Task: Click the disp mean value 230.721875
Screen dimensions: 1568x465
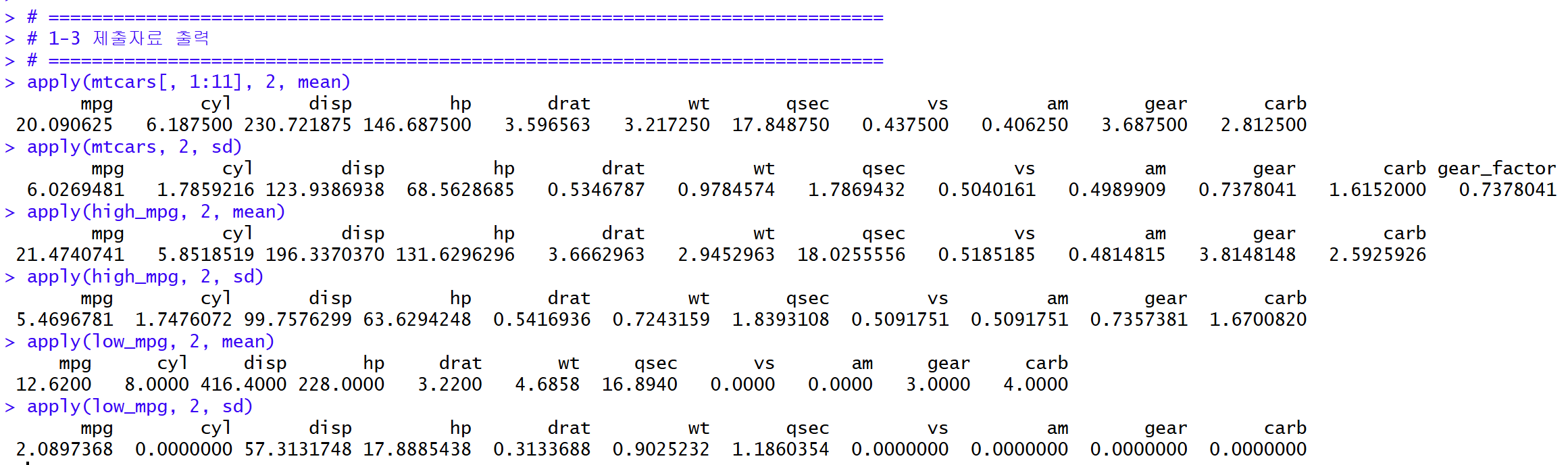Action: (x=298, y=125)
